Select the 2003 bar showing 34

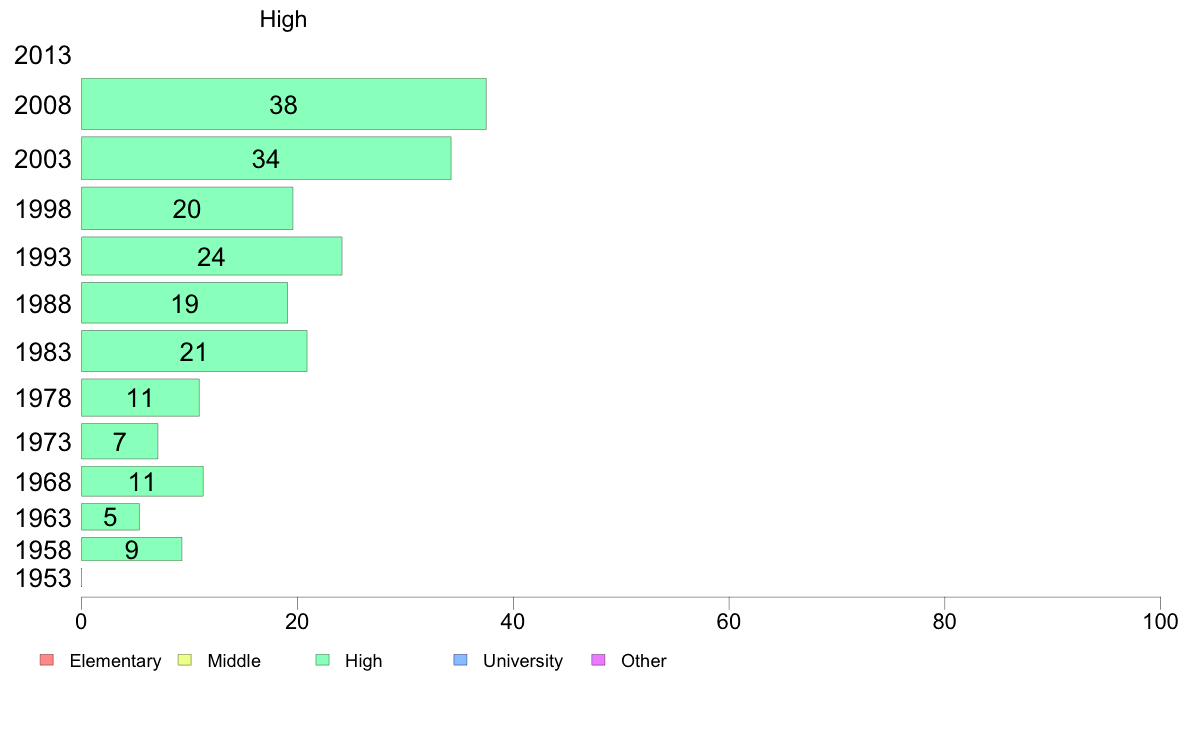point(265,158)
